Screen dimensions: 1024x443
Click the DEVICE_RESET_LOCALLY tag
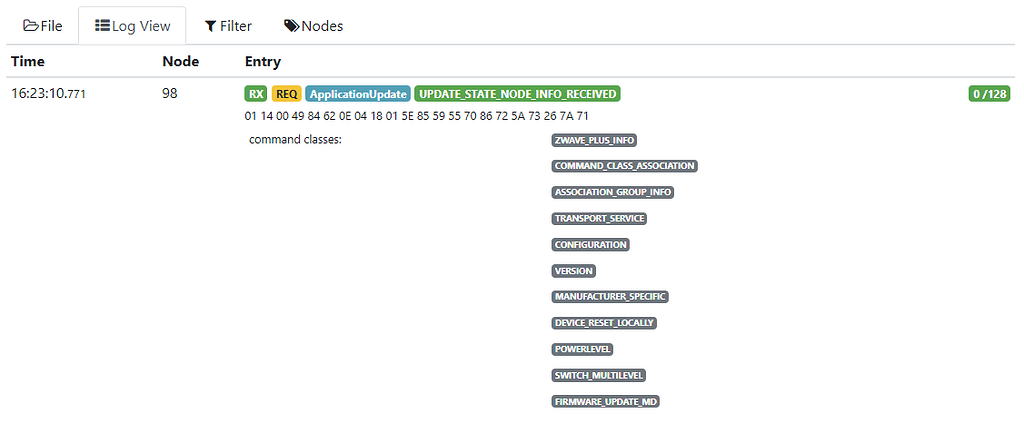pos(605,323)
